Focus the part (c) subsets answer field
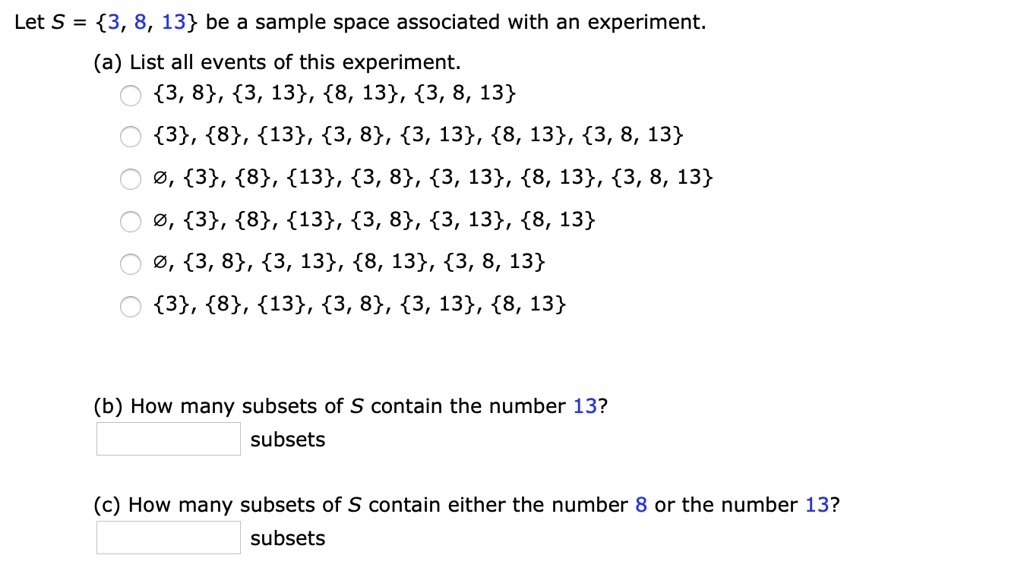The image size is (1024, 574). point(168,537)
